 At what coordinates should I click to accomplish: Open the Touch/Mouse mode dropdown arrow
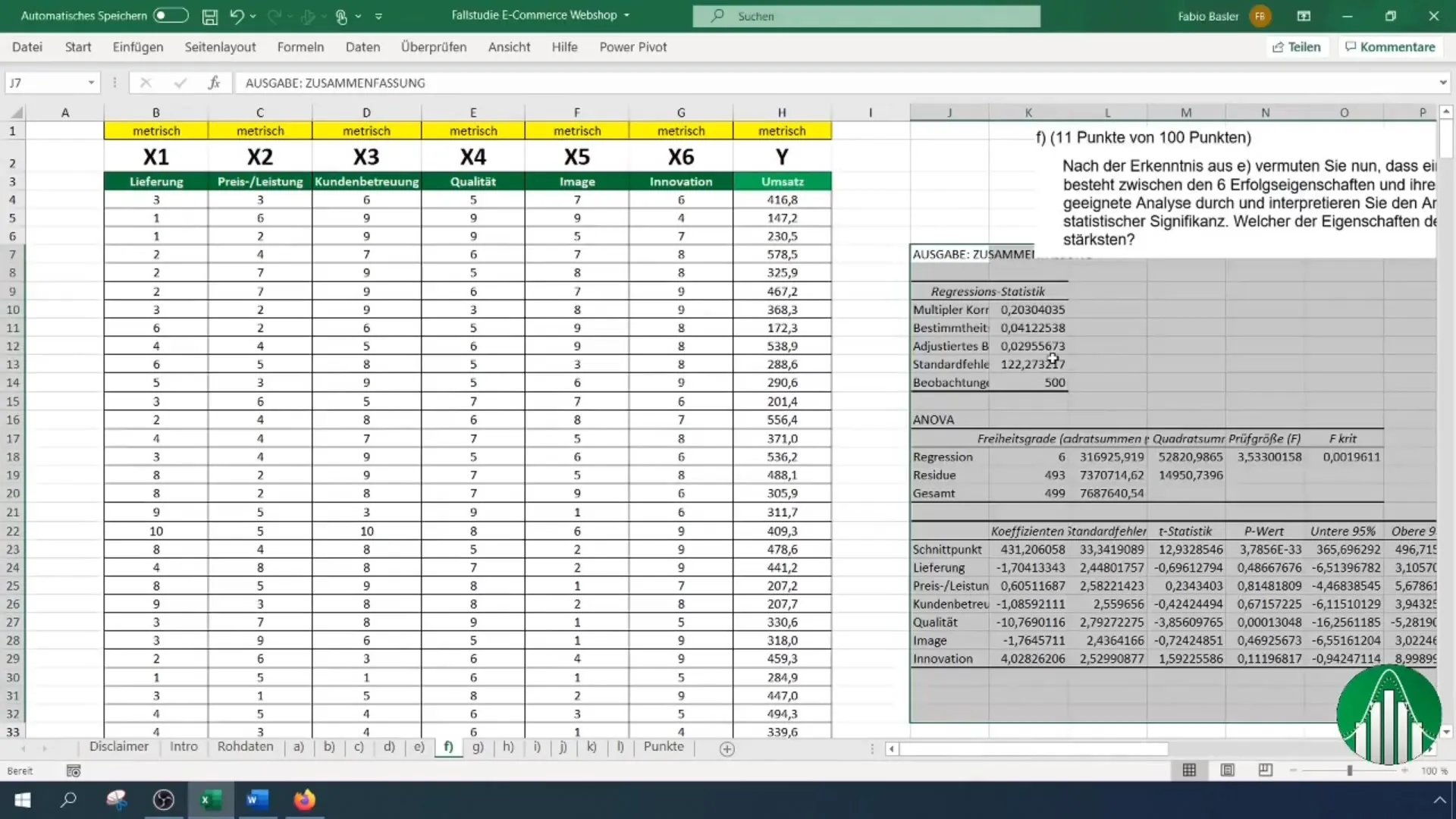pyautogui.click(x=358, y=16)
